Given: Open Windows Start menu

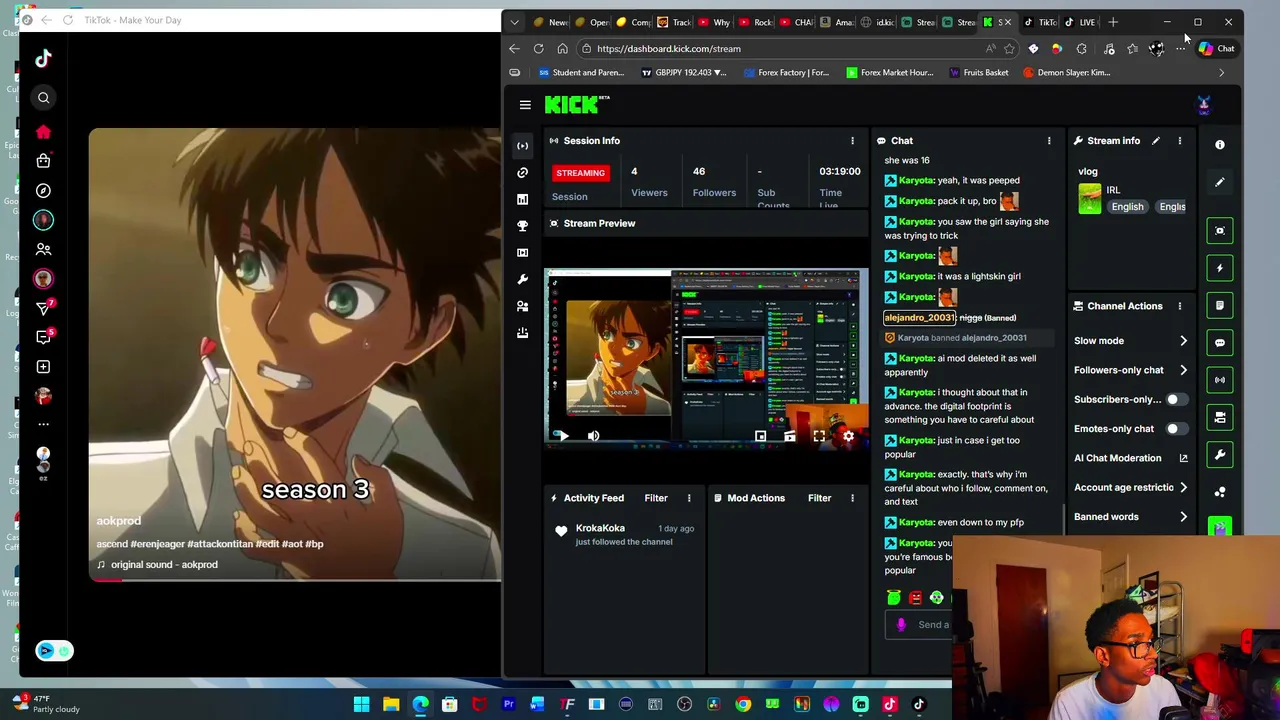Looking at the screenshot, I should click(361, 704).
